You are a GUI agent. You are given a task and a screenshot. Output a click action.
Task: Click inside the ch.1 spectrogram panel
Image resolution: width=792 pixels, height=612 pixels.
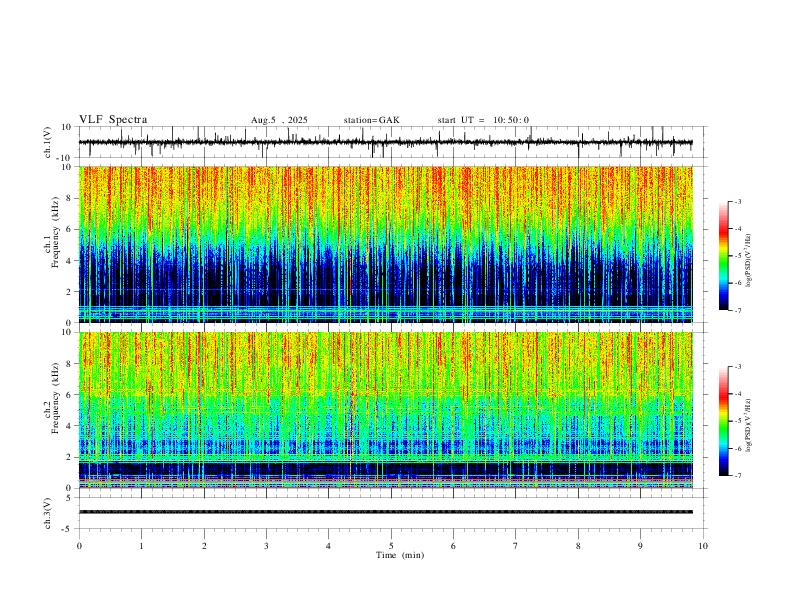(x=385, y=244)
